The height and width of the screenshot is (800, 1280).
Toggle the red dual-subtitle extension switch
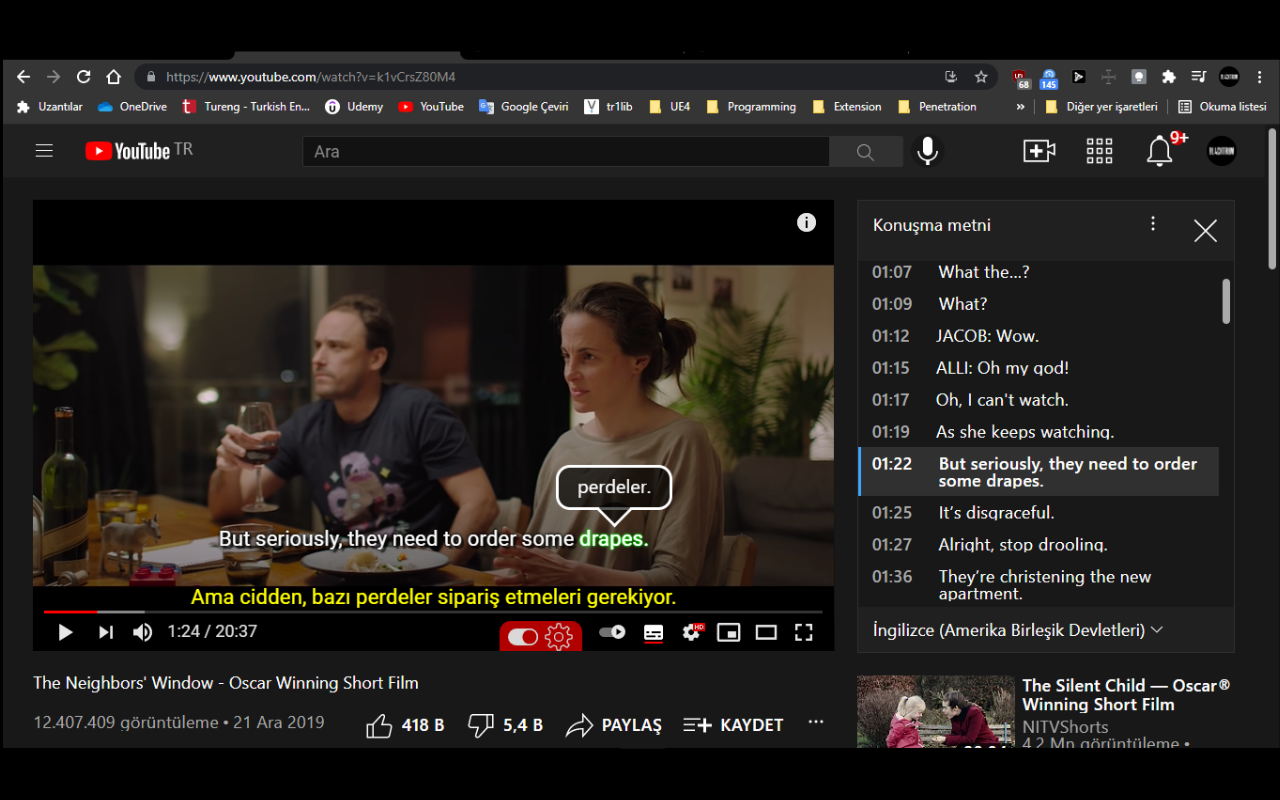tap(523, 637)
